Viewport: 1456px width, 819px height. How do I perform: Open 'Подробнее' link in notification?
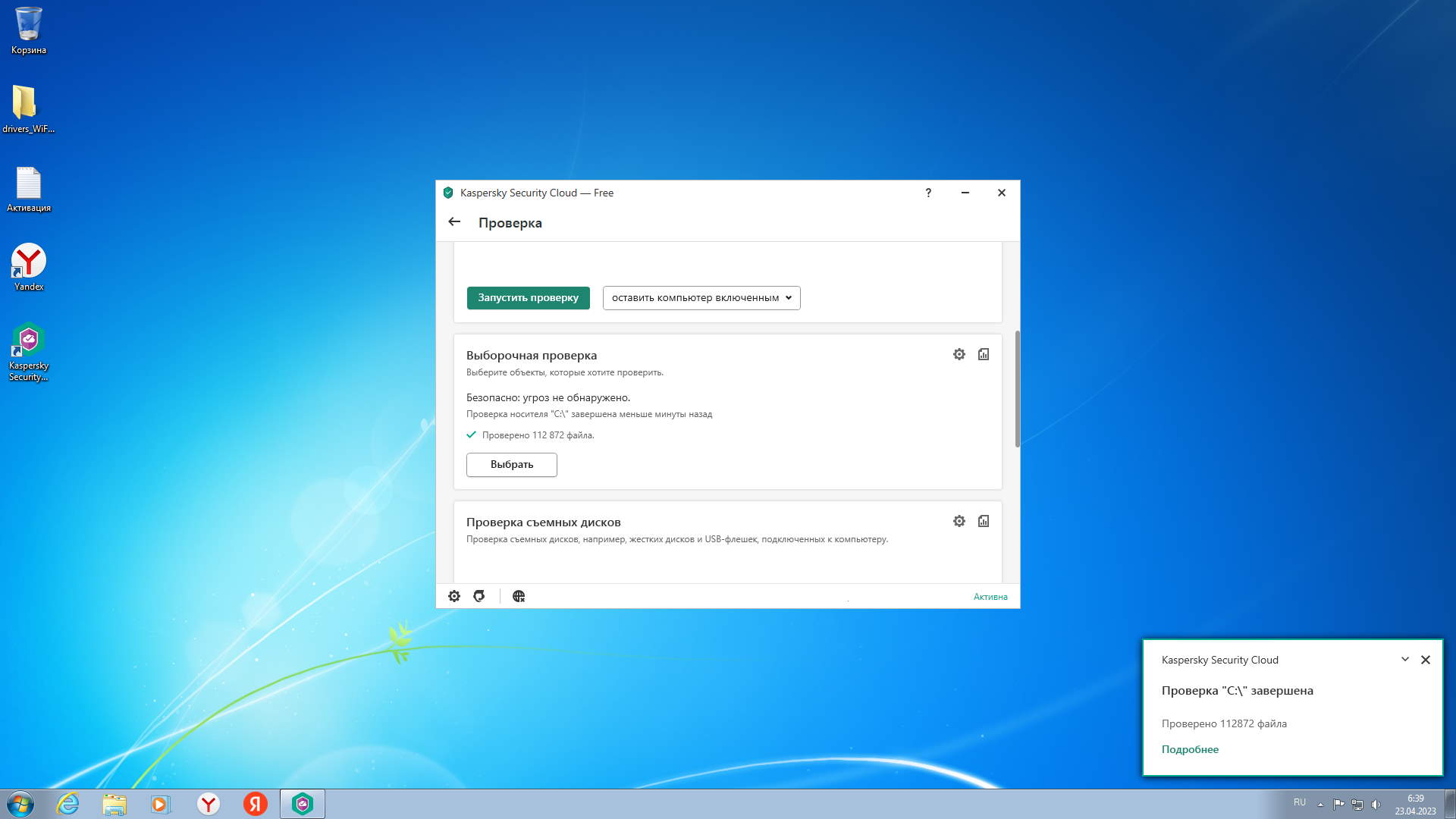pos(1190,749)
